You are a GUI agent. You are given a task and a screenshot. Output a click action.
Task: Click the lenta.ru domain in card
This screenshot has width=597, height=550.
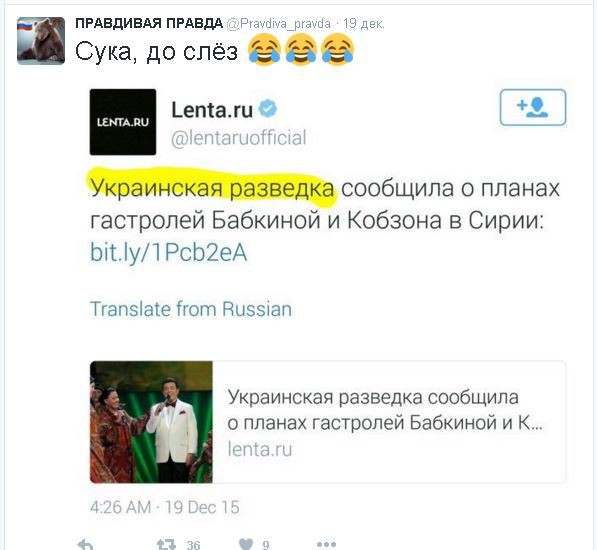tap(260, 449)
